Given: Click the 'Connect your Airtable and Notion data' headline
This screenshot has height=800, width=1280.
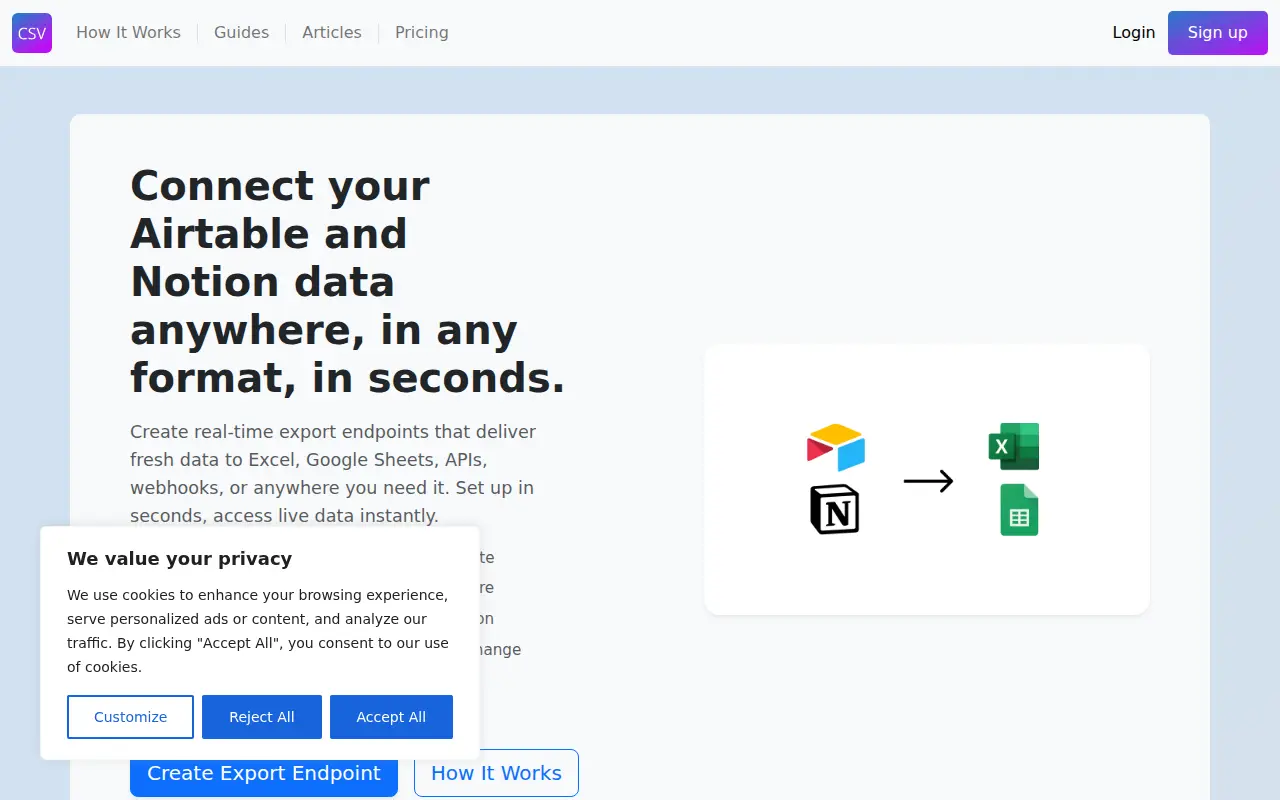Looking at the screenshot, I should pos(348,282).
